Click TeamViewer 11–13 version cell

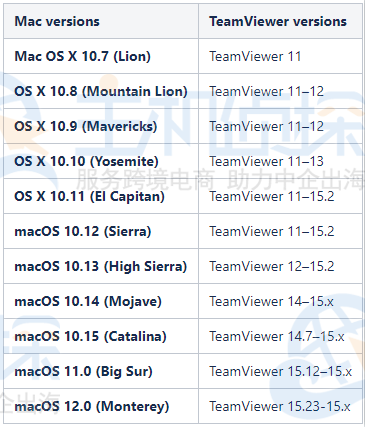click(x=280, y=161)
